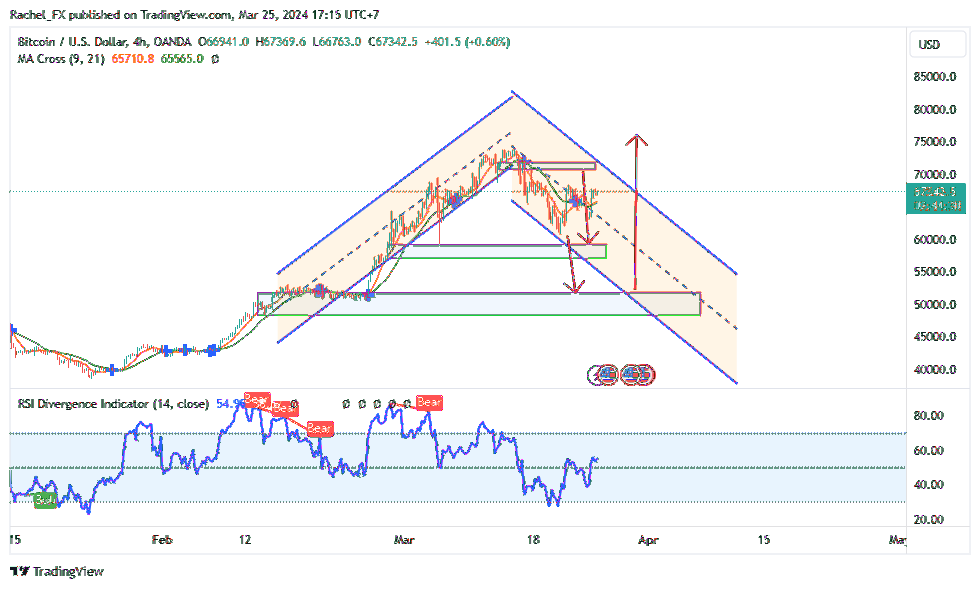The width and height of the screenshot is (980, 589).
Task: Click the TradingView logo at bottom left
Action: tap(57, 571)
